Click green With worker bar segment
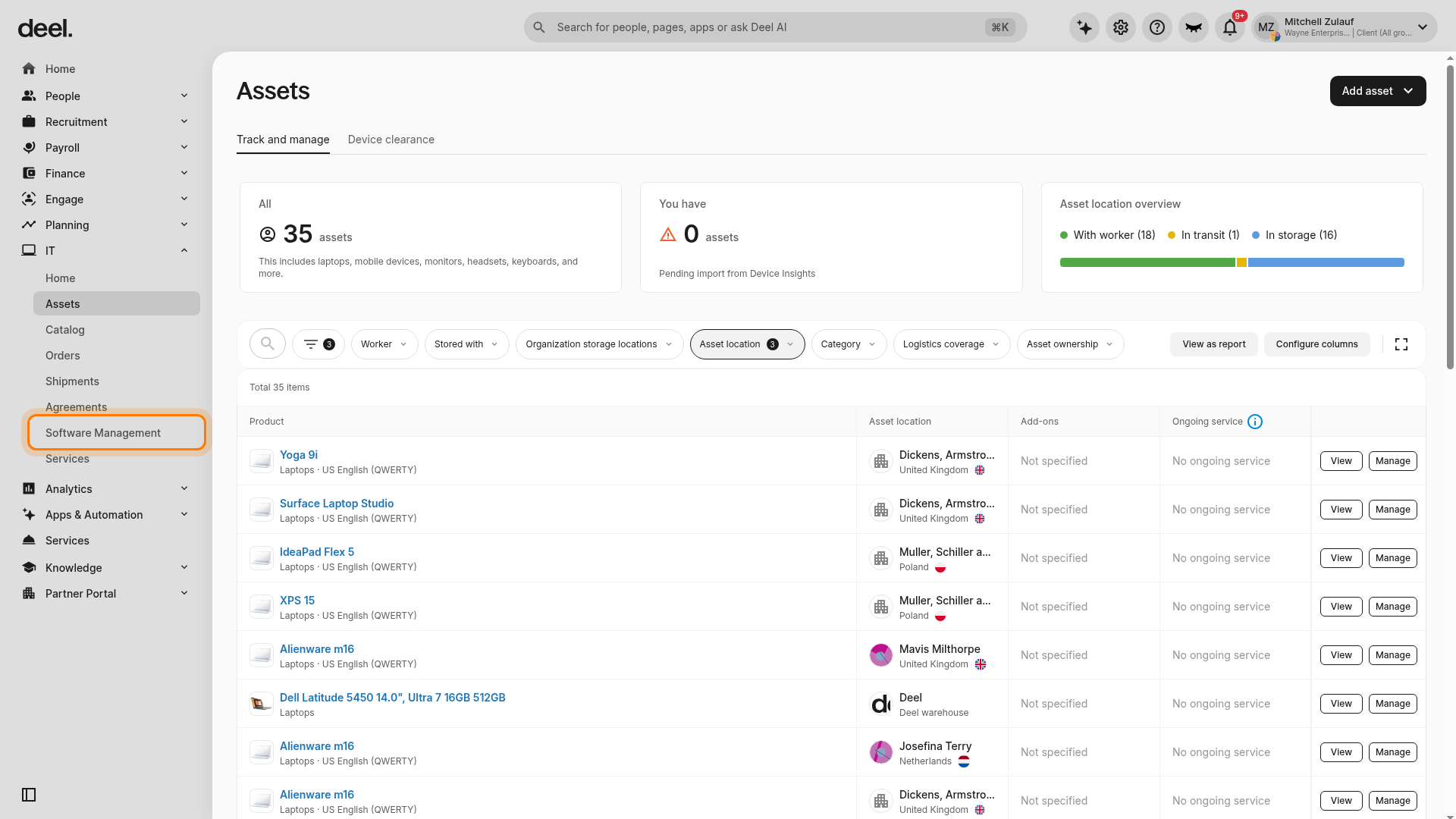The image size is (1456, 819). pyautogui.click(x=1147, y=262)
